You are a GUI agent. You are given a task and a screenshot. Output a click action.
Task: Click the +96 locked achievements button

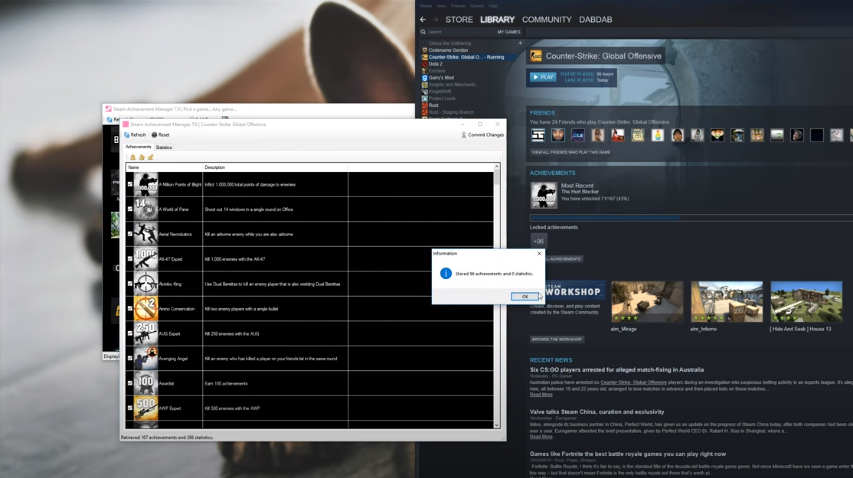point(539,241)
